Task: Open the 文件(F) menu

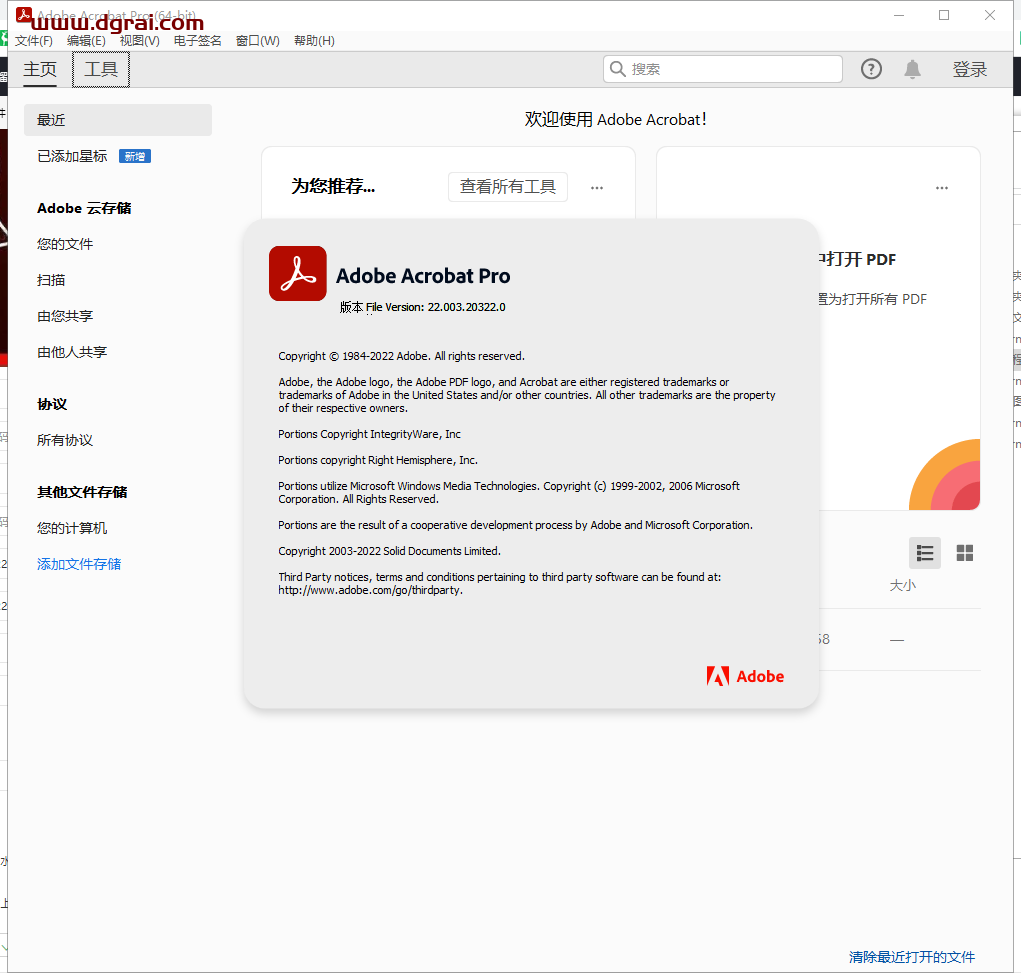Action: click(x=34, y=41)
